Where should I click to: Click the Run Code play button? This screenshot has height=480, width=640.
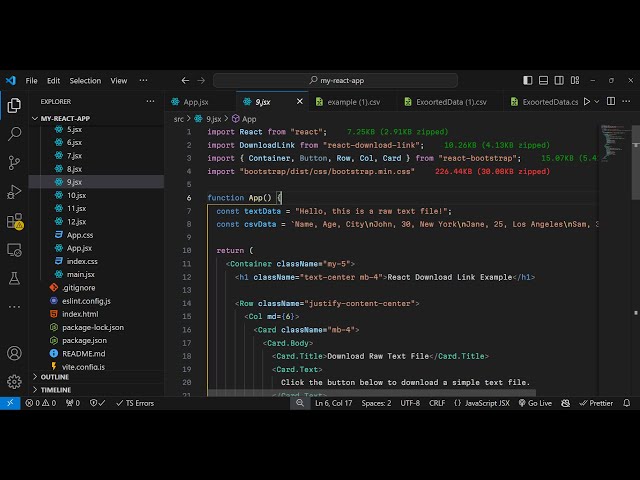[587, 101]
